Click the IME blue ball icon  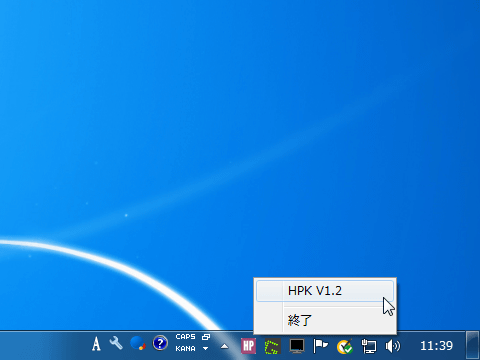click(x=138, y=343)
